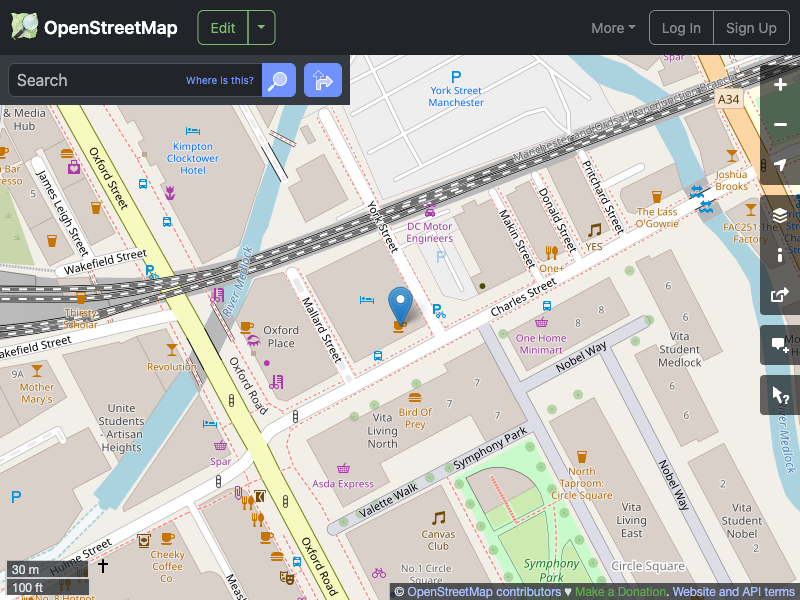Select the Directions arrow icon beside search
The height and width of the screenshot is (600, 800).
click(x=322, y=80)
